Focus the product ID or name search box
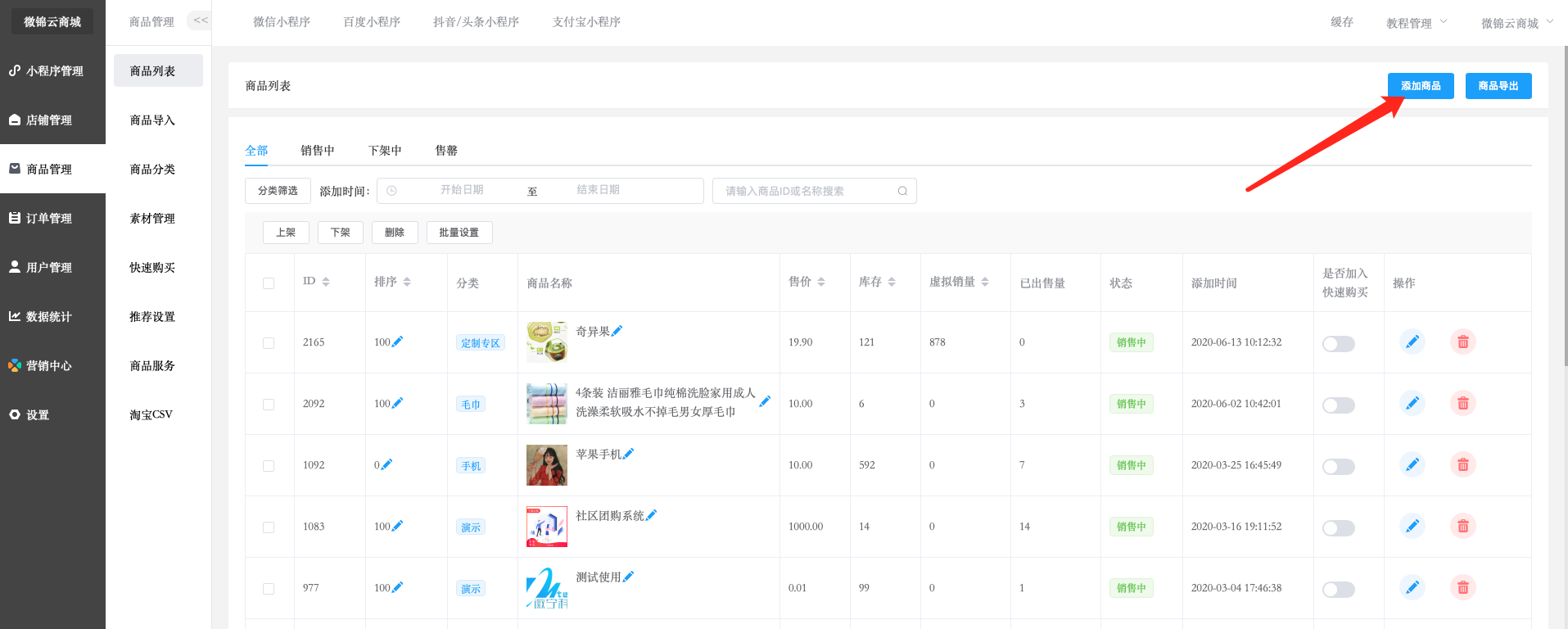The image size is (1568, 629). (815, 191)
